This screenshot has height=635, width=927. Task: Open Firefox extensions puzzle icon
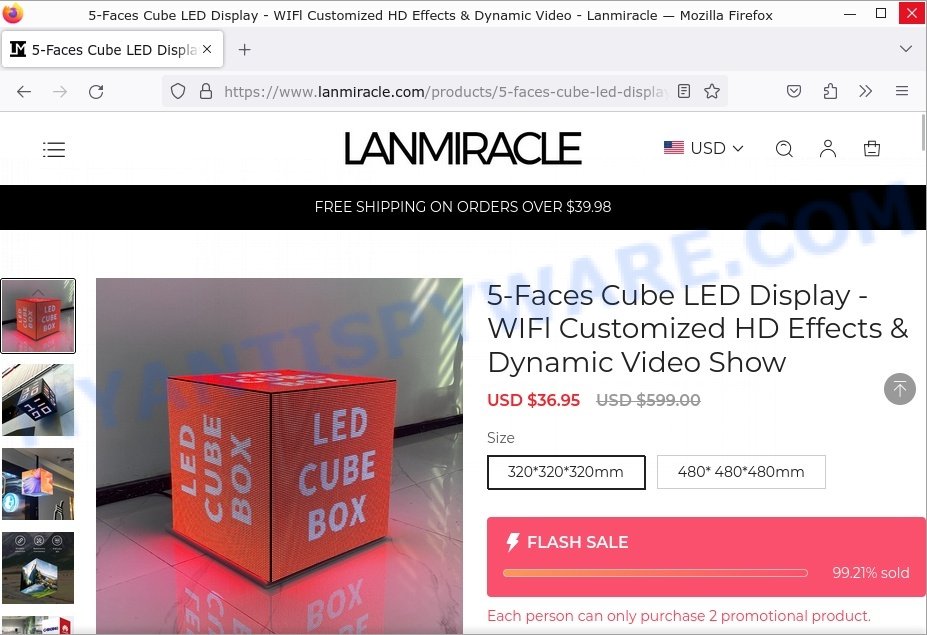tap(830, 91)
